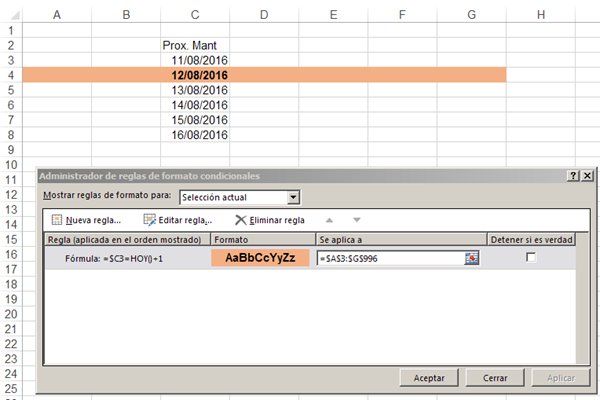Select column H header
Screen dimensions: 600x400
pyautogui.click(x=541, y=15)
